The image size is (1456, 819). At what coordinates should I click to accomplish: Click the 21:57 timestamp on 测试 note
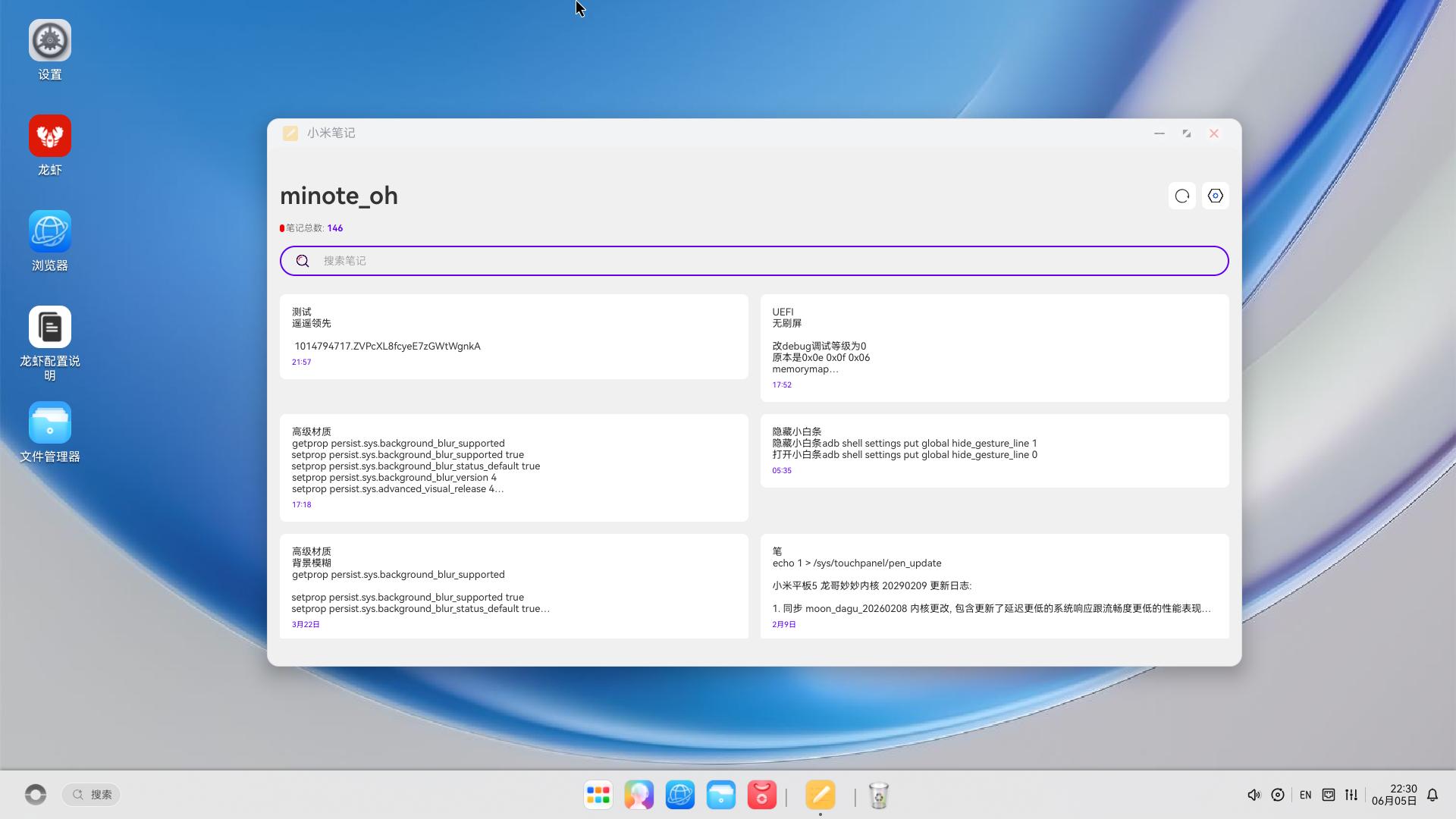click(302, 362)
